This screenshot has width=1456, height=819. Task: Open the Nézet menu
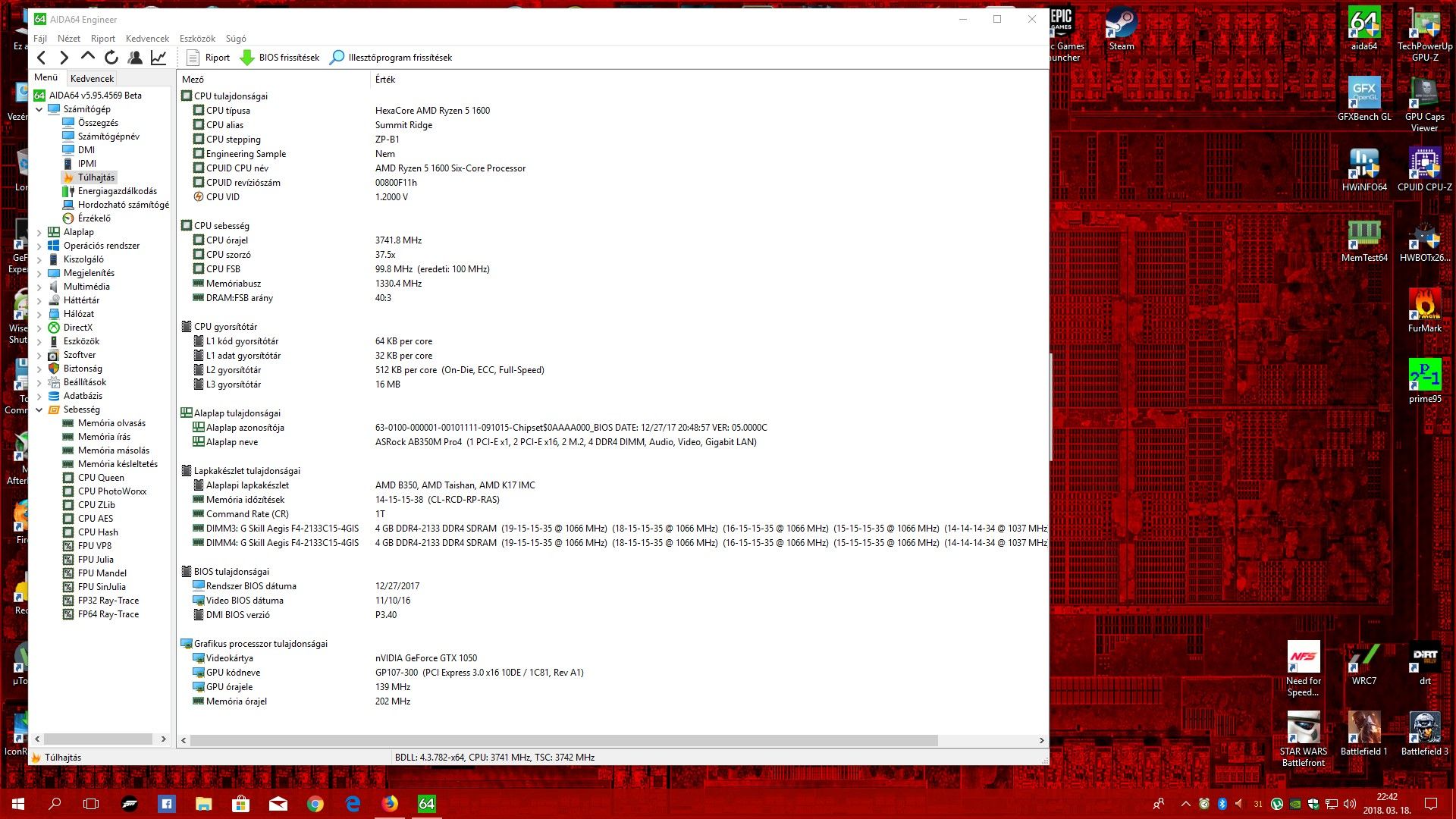(68, 38)
